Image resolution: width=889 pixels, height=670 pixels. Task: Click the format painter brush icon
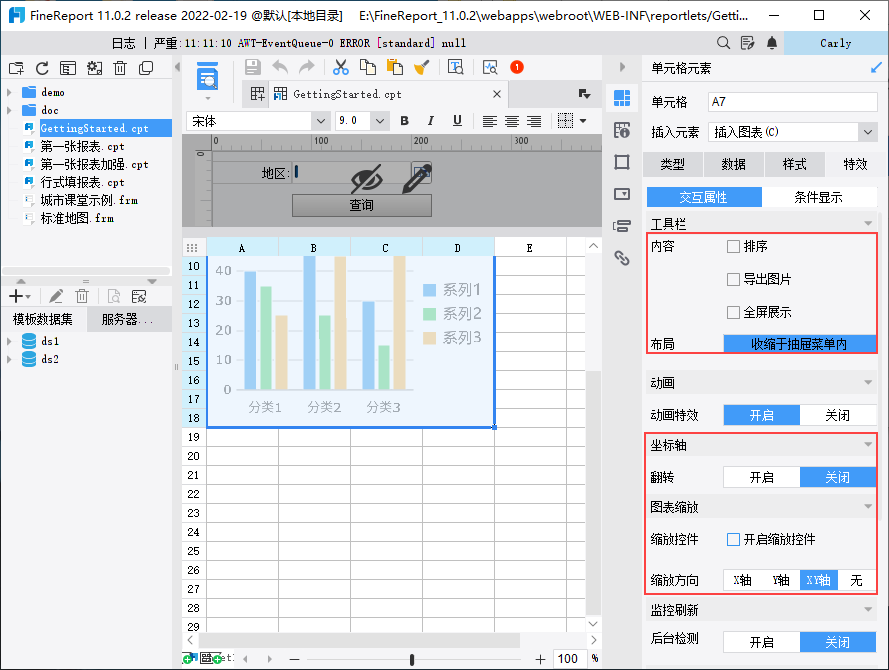coord(422,67)
